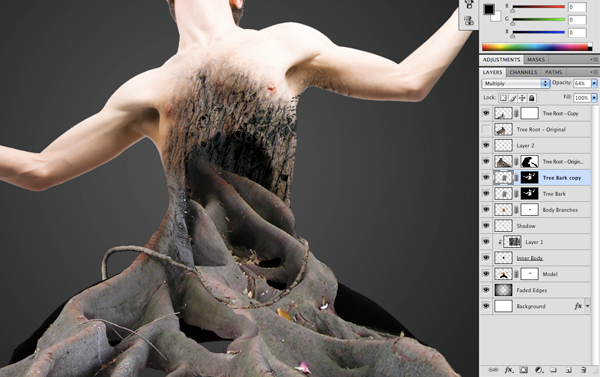The image size is (600, 377).
Task: Hide the Model layer
Action: pos(486,274)
